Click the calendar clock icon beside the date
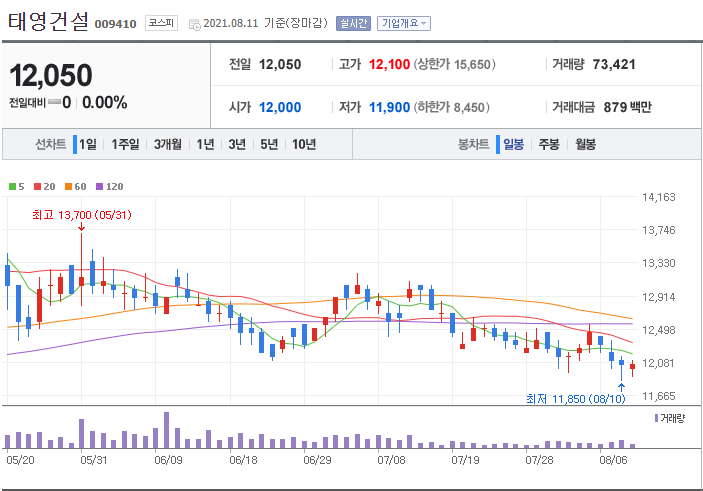Screen dimensions: 703x491 [195, 24]
